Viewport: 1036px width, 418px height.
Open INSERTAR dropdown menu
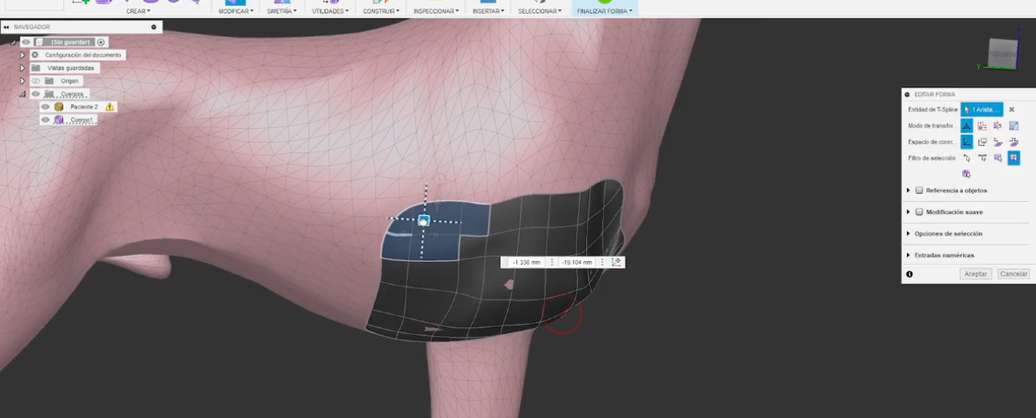[488, 11]
